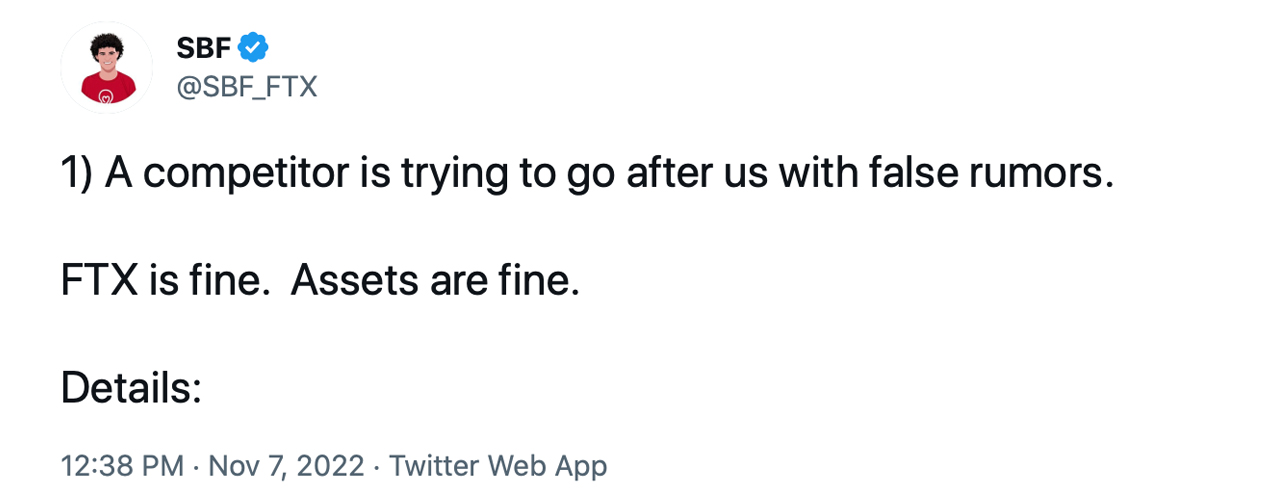Viewport: 1280px width, 500px height.
Task: Click 'A' after the thread number
Action: tap(118, 175)
